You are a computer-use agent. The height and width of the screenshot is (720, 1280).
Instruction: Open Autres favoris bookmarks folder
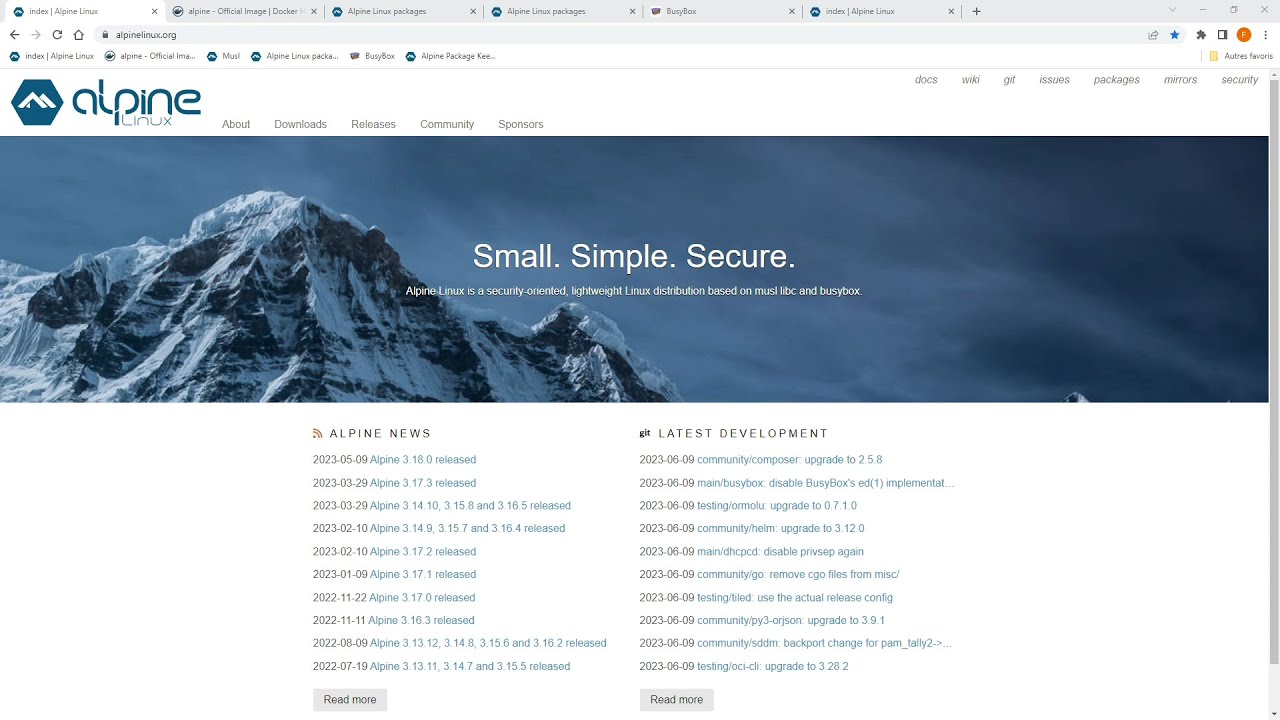click(x=1241, y=56)
